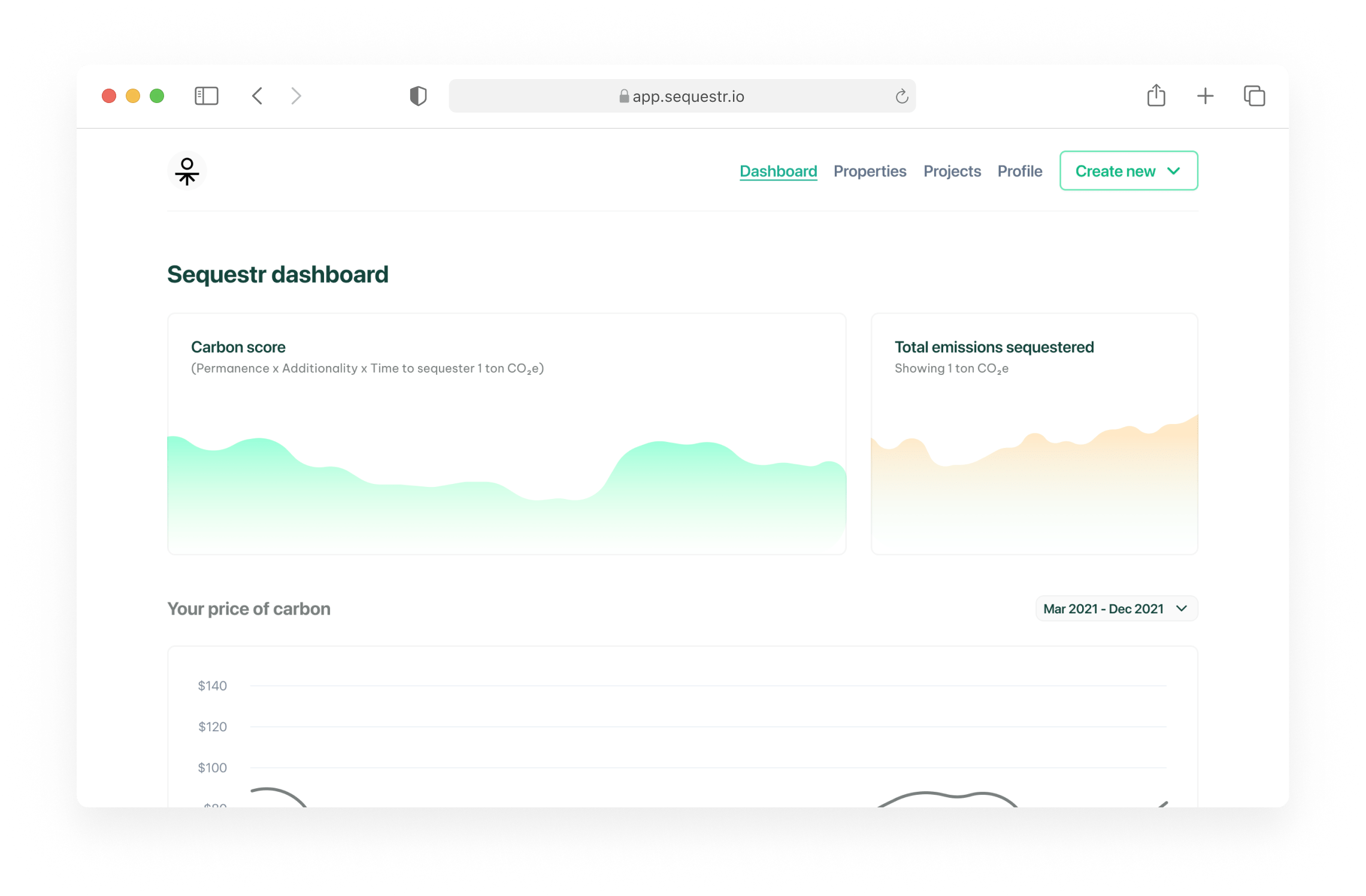Screen dimensions: 1366x896
Task: Go to the Profile tab
Action: pyautogui.click(x=1019, y=171)
